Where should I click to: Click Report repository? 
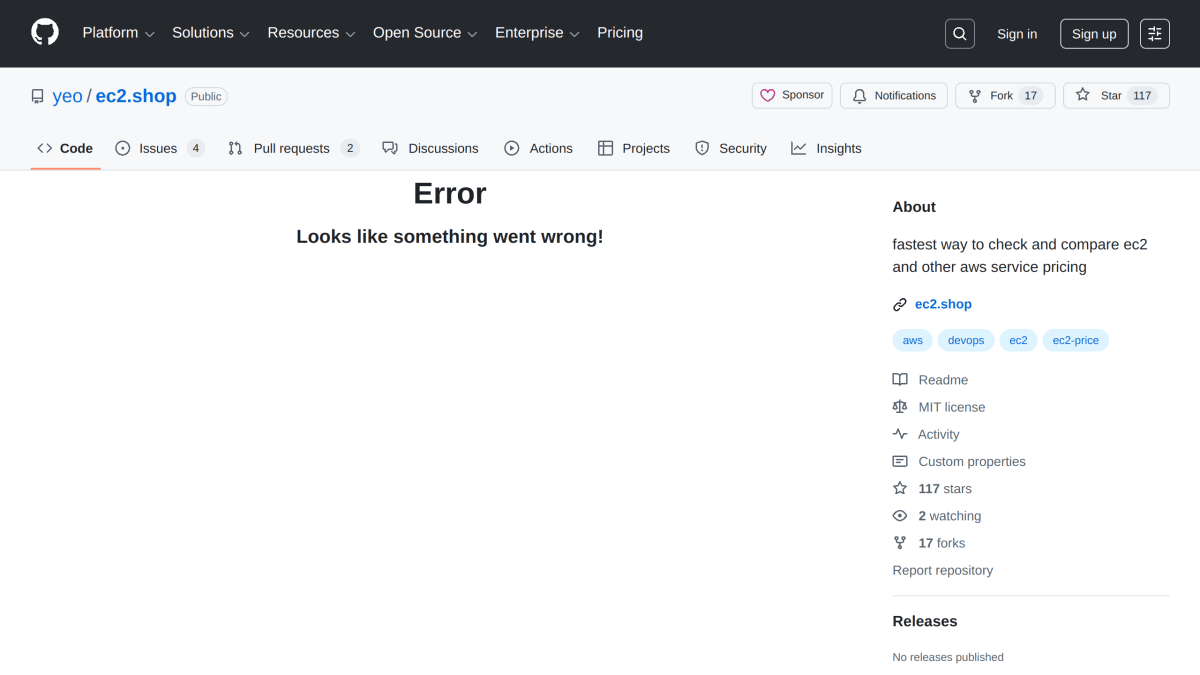pos(943,570)
